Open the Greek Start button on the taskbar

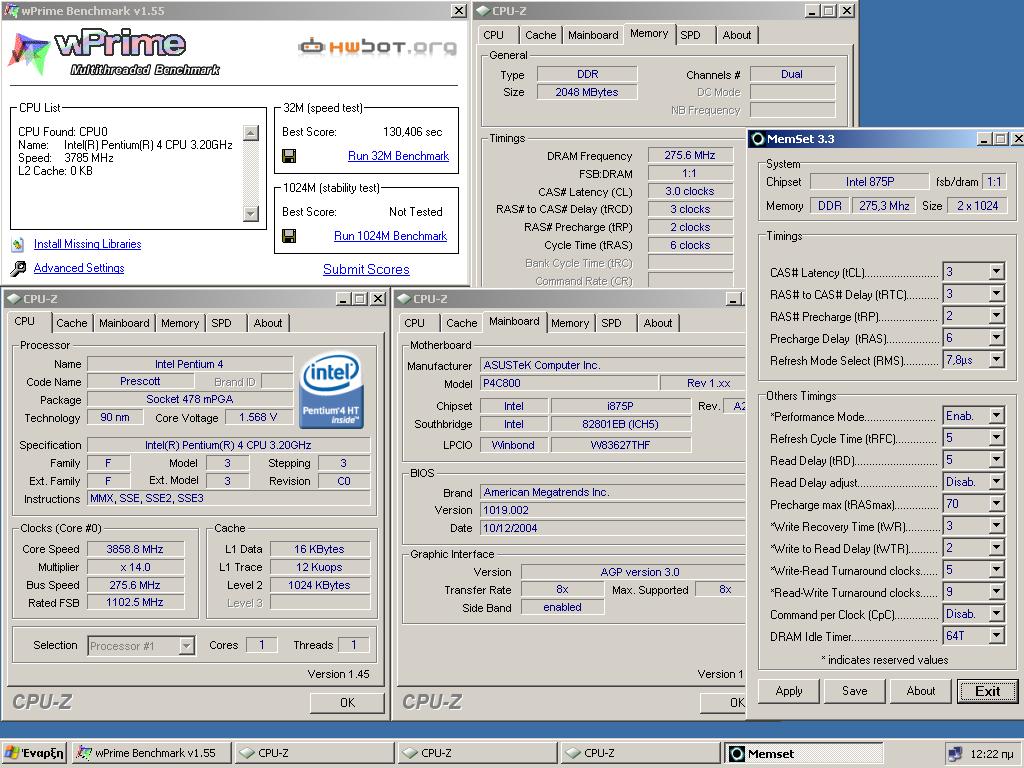(35, 753)
